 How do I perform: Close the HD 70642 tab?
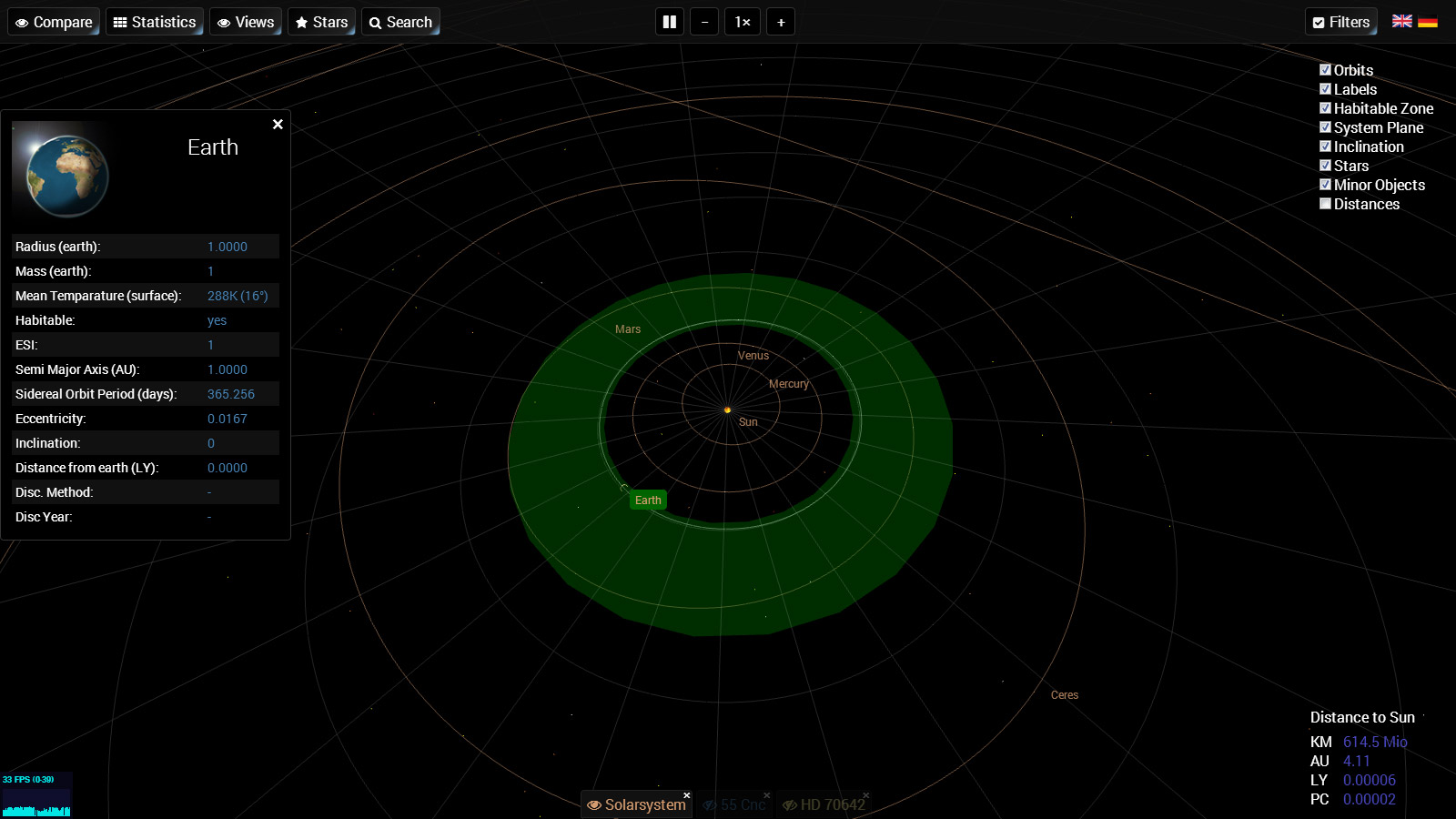coord(865,795)
